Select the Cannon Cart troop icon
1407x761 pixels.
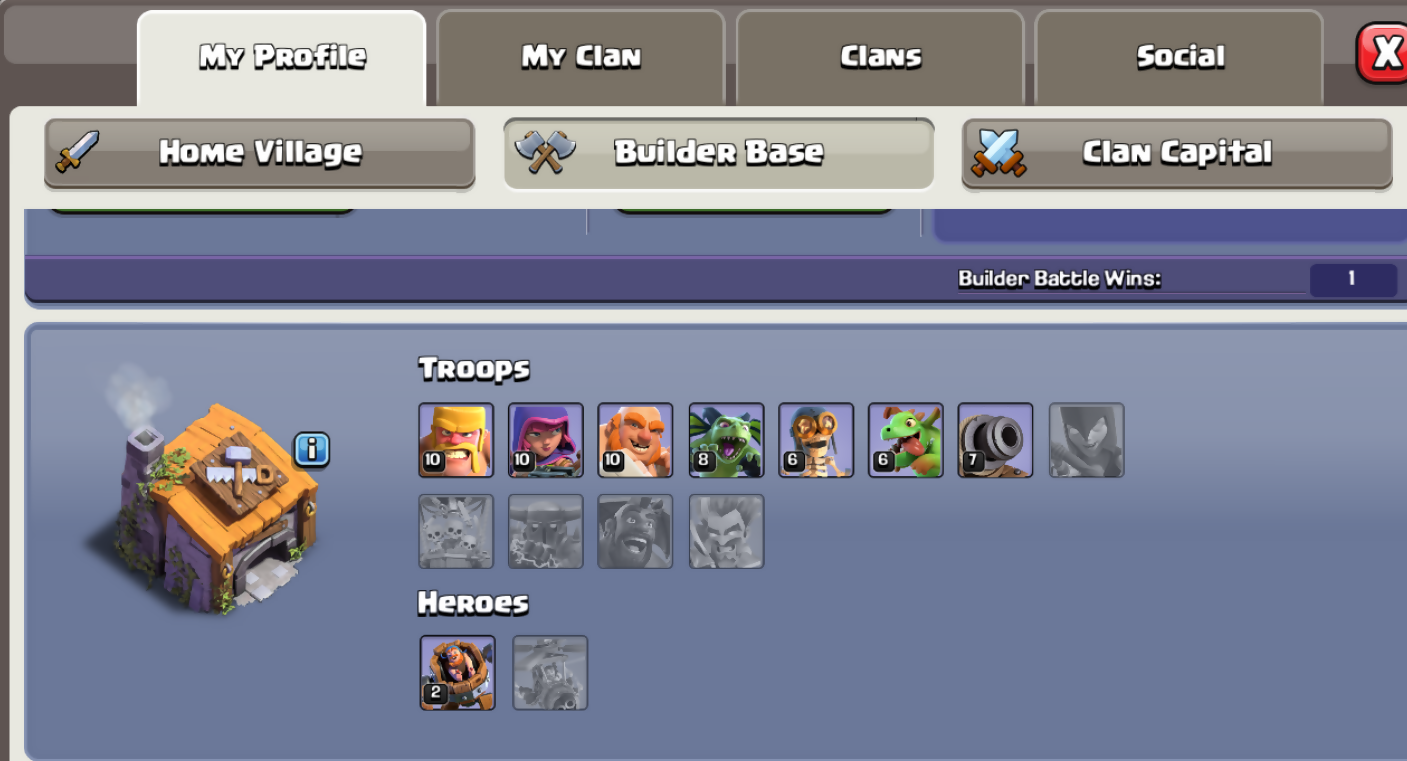(x=995, y=440)
